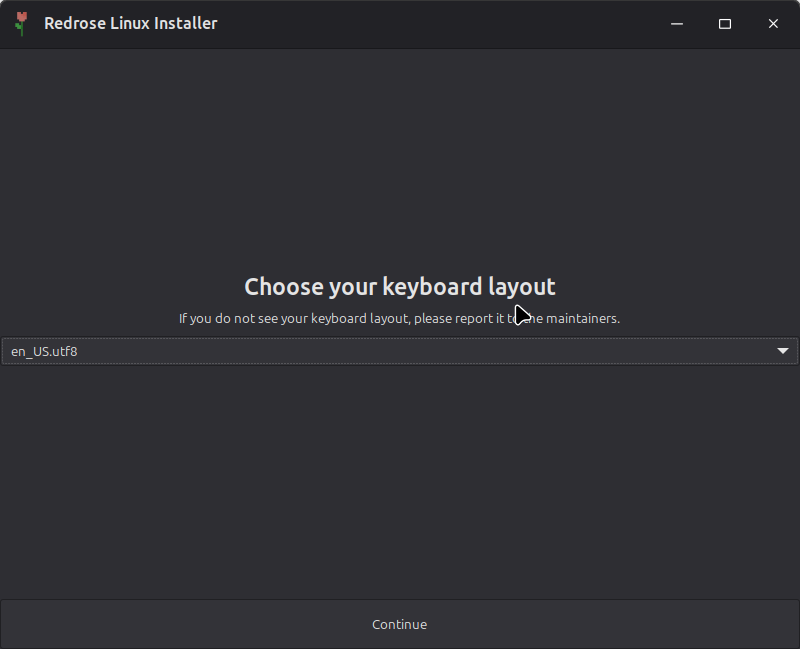Viewport: 800px width, 649px height.
Task: Click the blank area above the heading
Action: coord(400,160)
